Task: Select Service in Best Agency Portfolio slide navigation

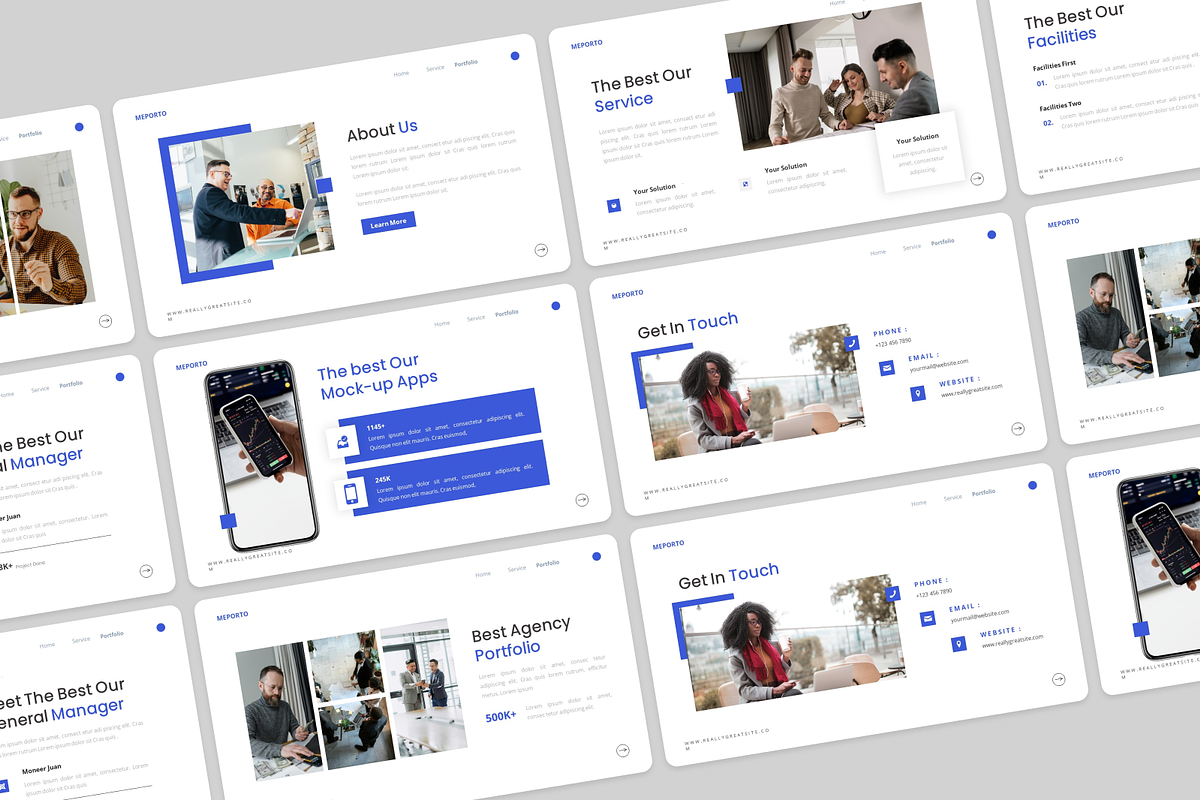Action: (x=517, y=568)
